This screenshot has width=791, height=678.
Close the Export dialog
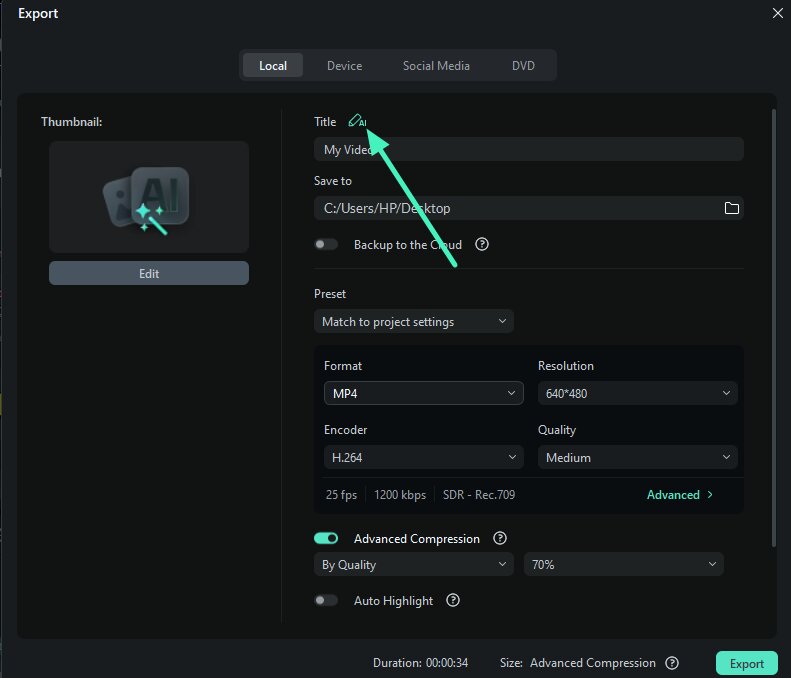click(777, 13)
